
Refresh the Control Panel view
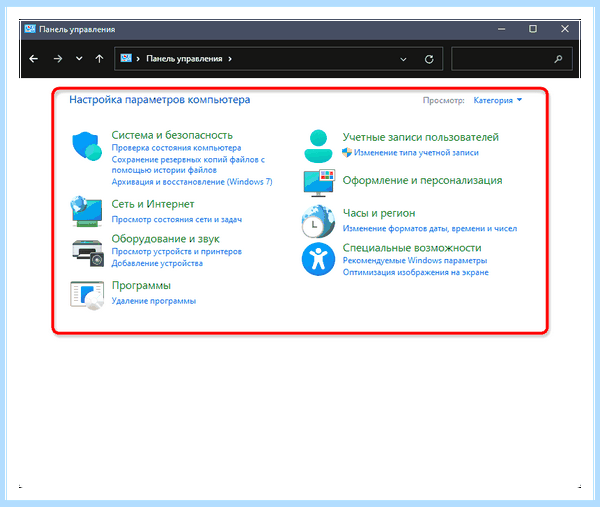(429, 59)
